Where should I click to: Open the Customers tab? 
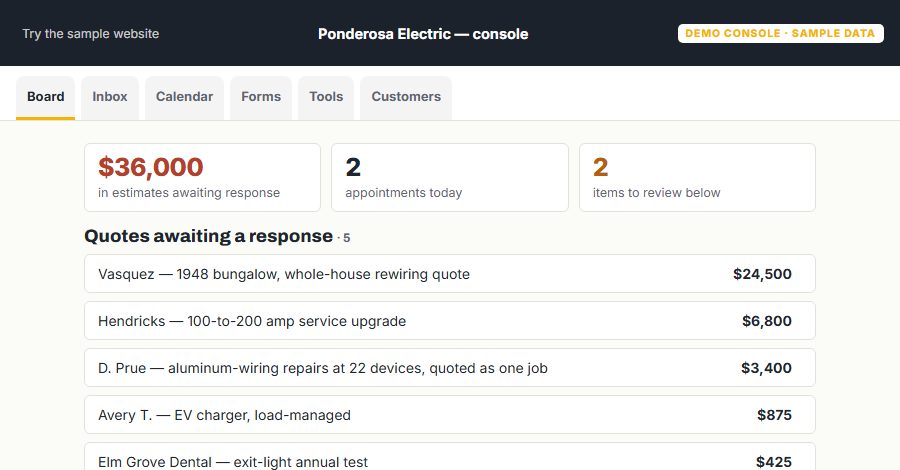coord(406,97)
